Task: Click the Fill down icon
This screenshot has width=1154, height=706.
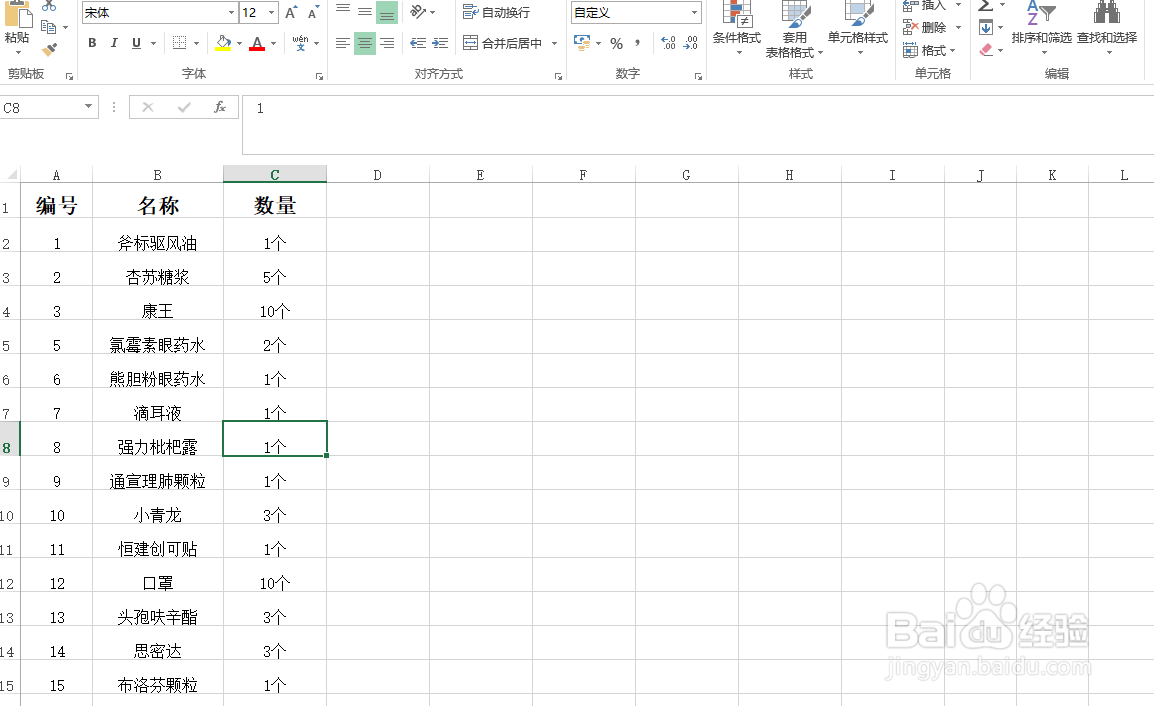Action: [986, 28]
